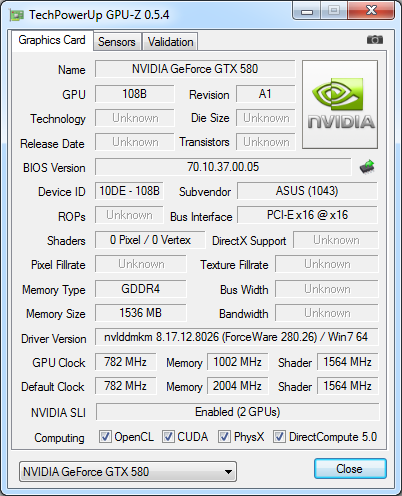
Task: Open the GPU selection dropdown
Action: click(128, 471)
